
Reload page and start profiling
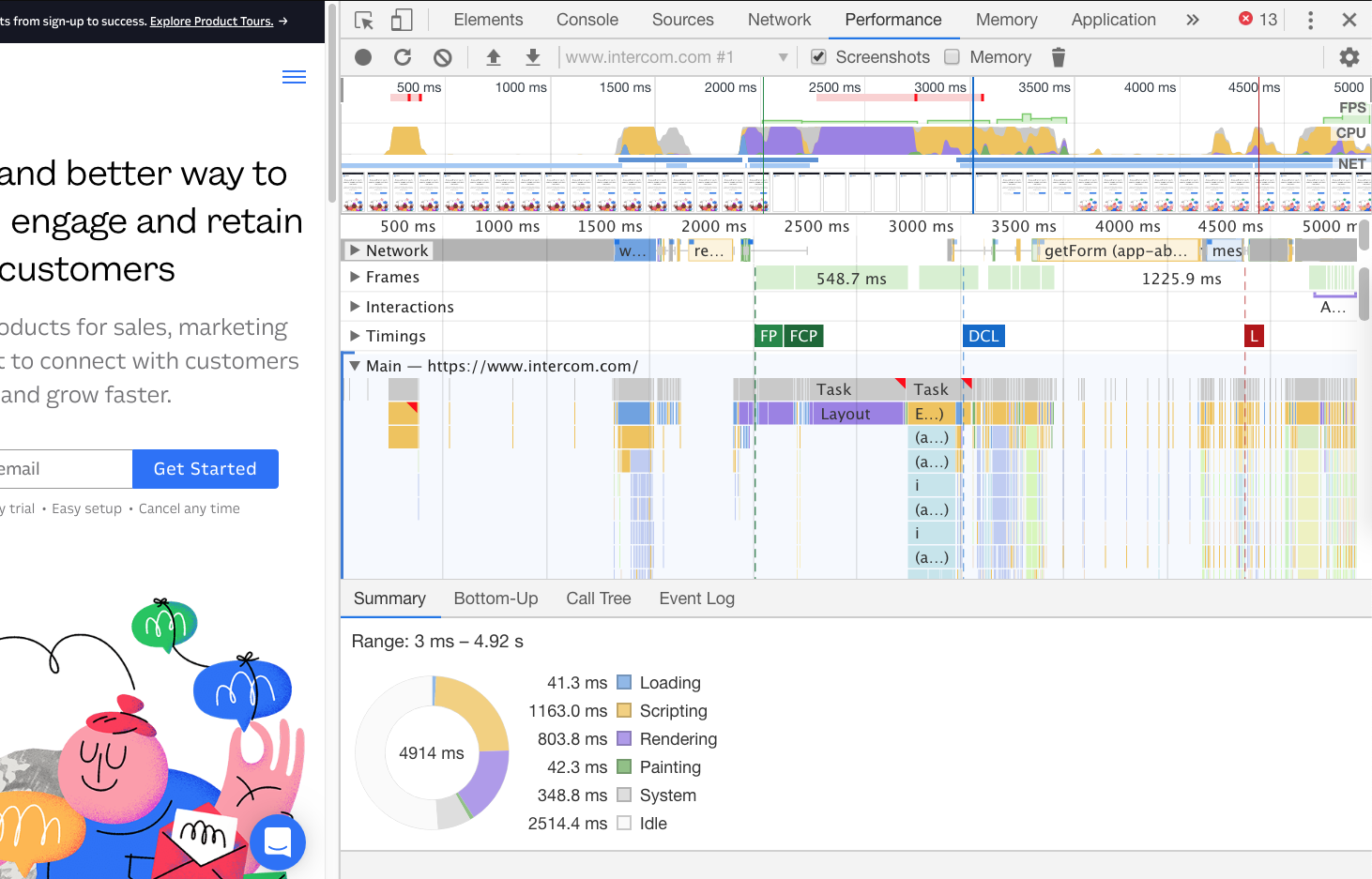click(403, 57)
